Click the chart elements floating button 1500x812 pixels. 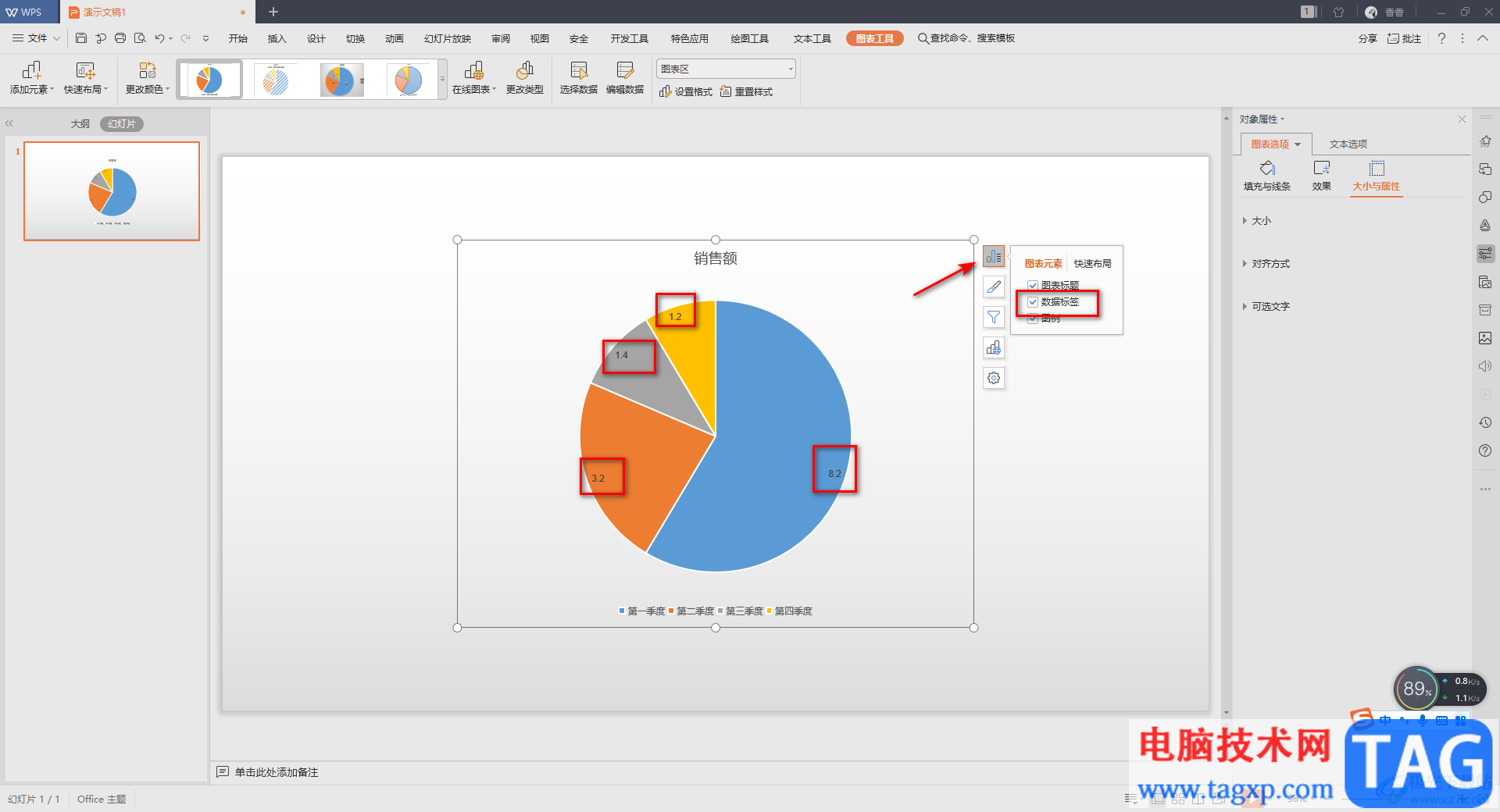point(994,256)
